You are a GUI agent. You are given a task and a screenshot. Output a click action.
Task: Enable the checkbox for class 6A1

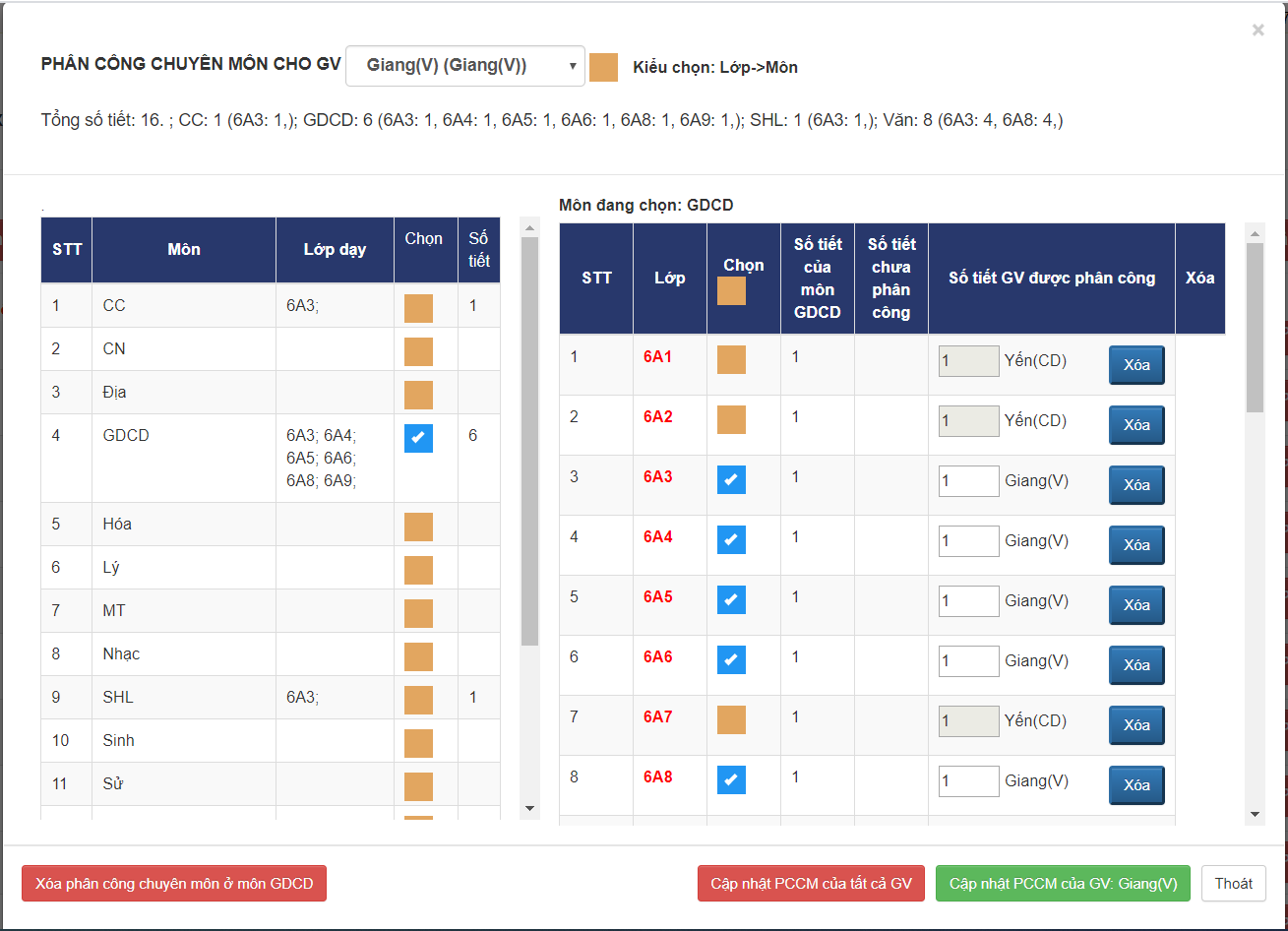tap(731, 360)
